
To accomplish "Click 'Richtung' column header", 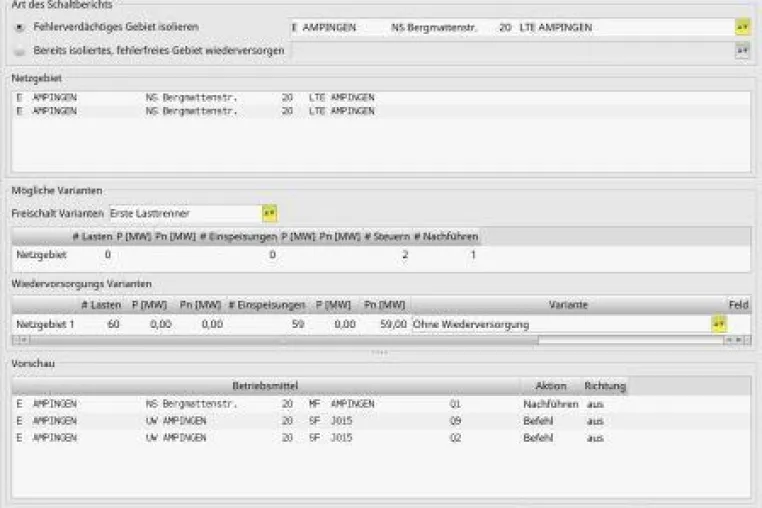I will [x=605, y=386].
